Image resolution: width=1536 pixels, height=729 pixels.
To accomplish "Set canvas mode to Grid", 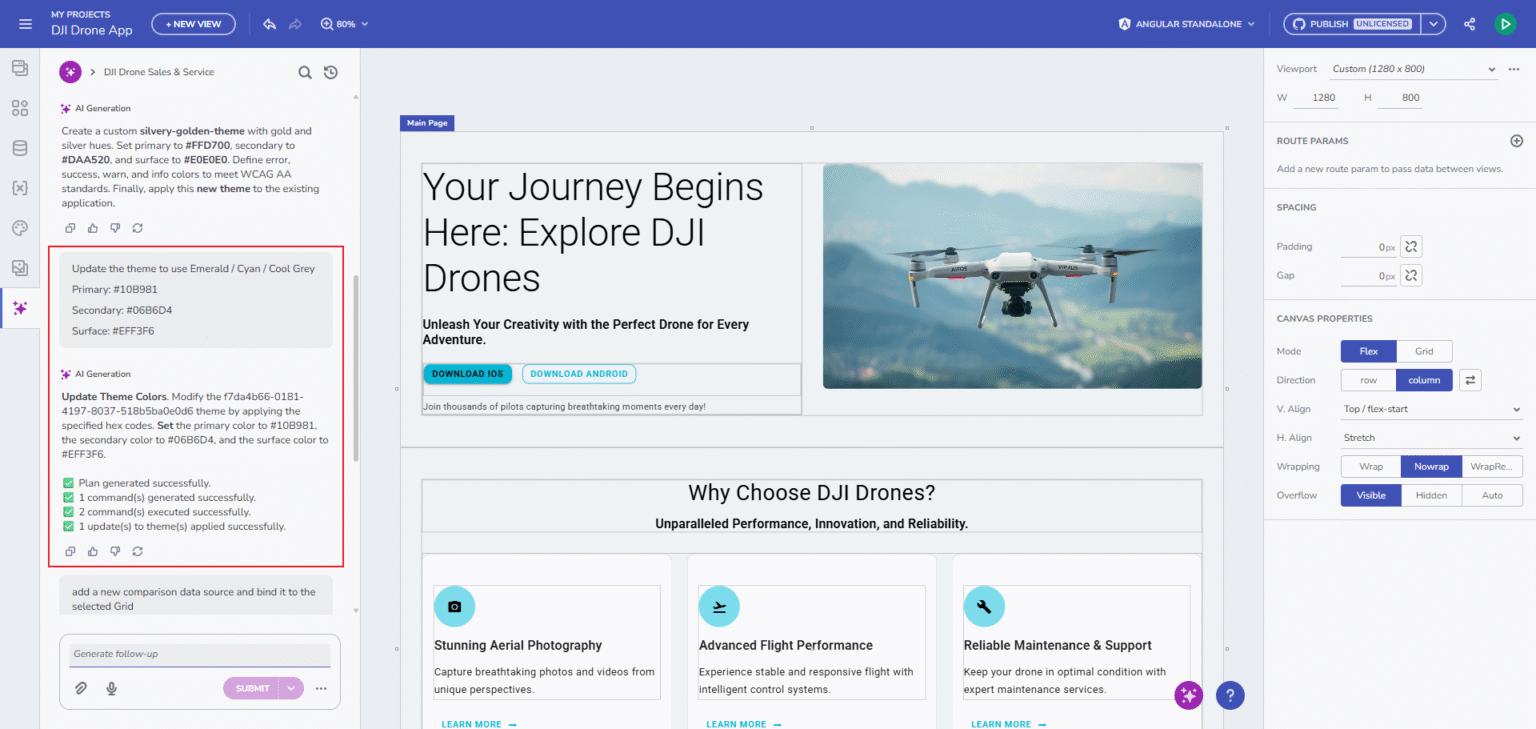I will (x=1424, y=351).
